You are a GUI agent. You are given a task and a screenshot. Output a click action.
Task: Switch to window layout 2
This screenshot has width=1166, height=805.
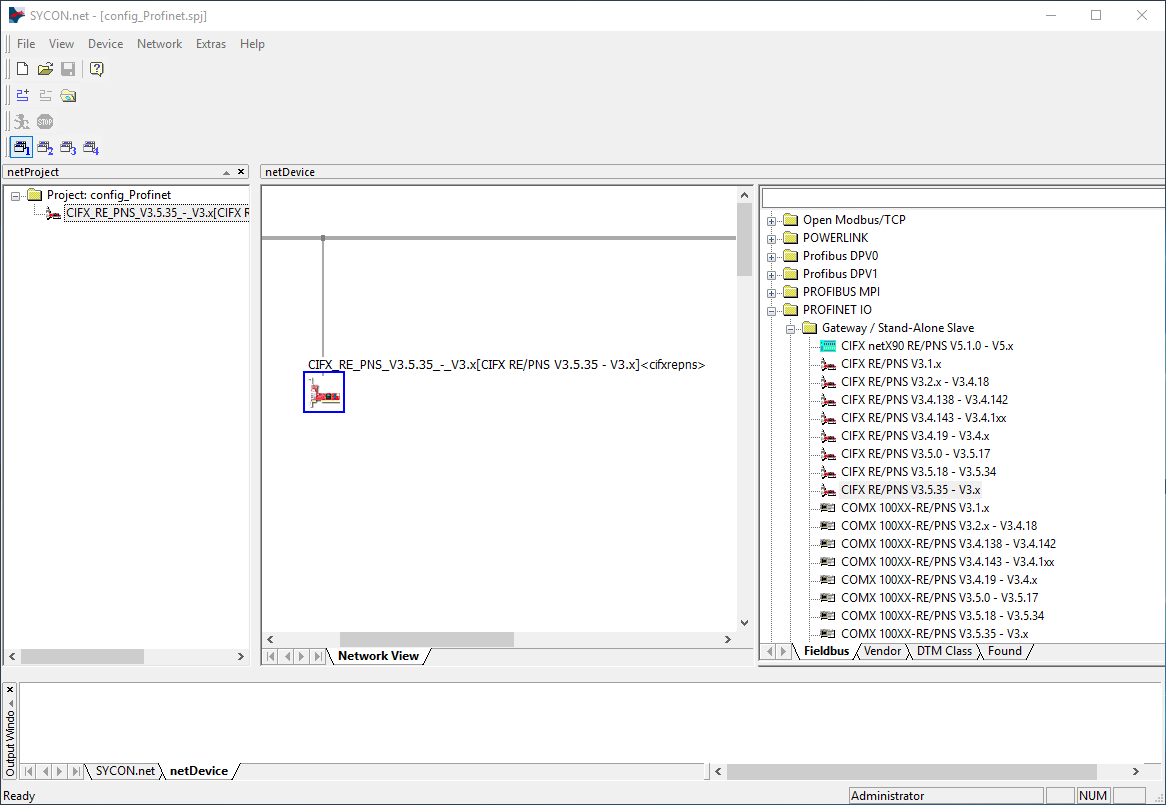45,148
